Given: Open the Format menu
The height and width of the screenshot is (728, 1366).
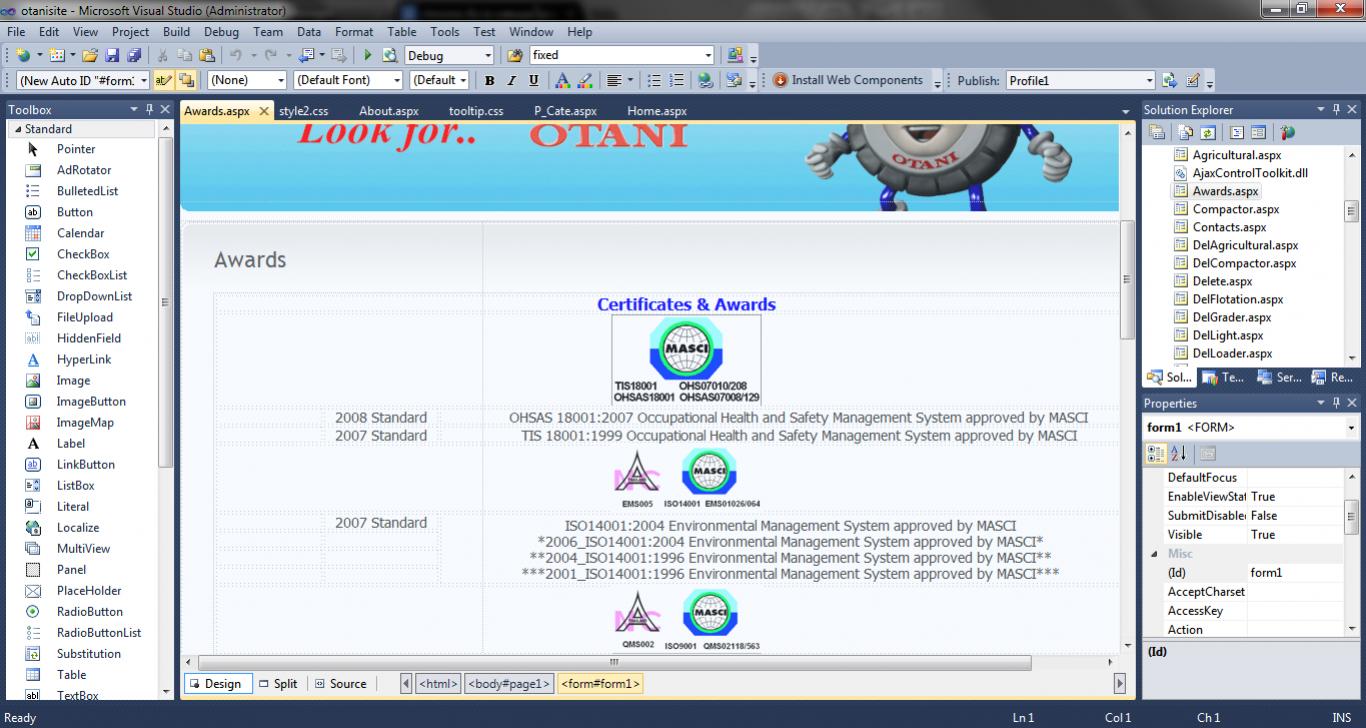Looking at the screenshot, I should [x=354, y=32].
